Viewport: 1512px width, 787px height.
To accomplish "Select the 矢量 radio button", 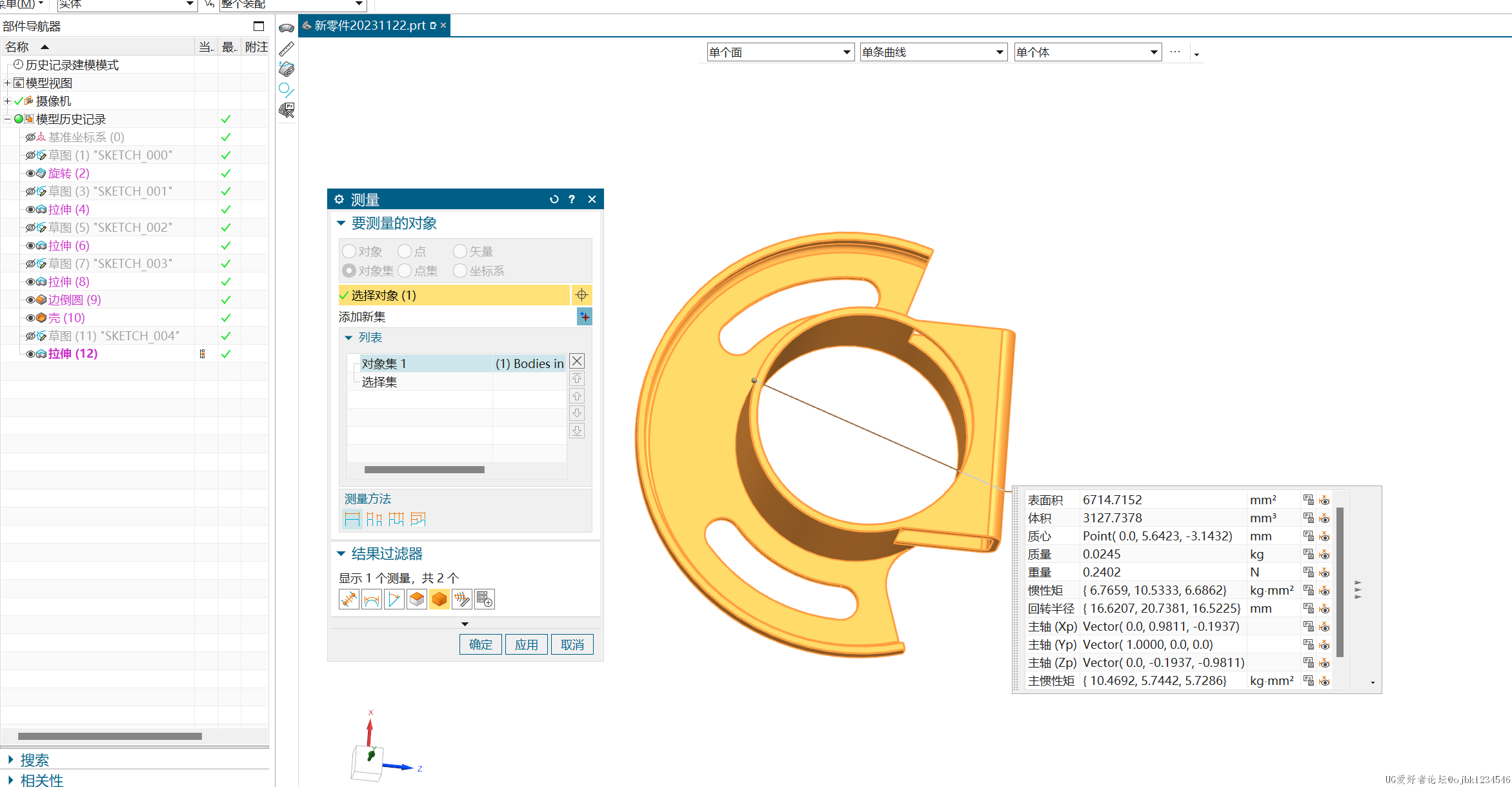I will point(460,251).
